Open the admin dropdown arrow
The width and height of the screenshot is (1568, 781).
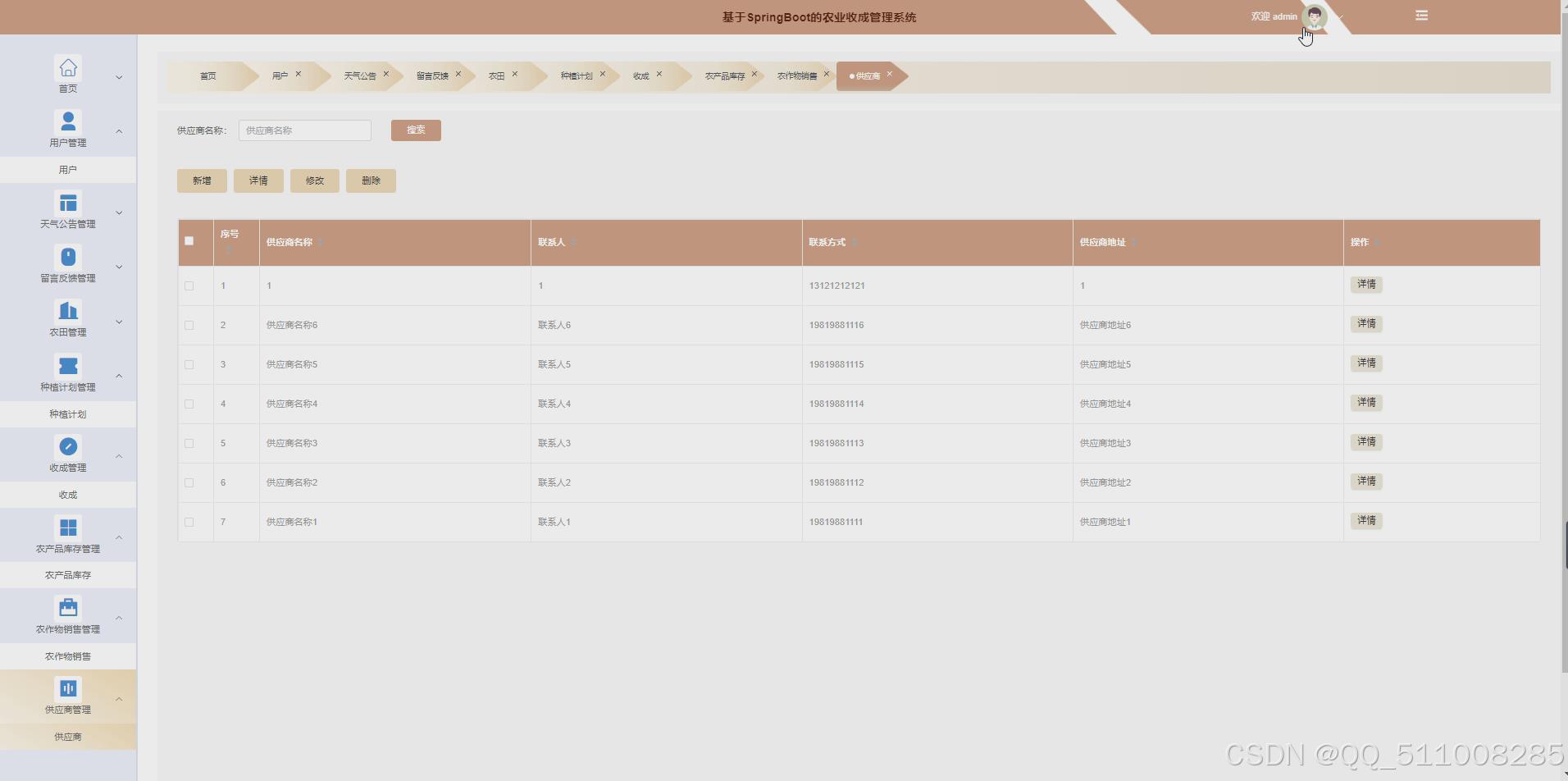click(x=1341, y=16)
